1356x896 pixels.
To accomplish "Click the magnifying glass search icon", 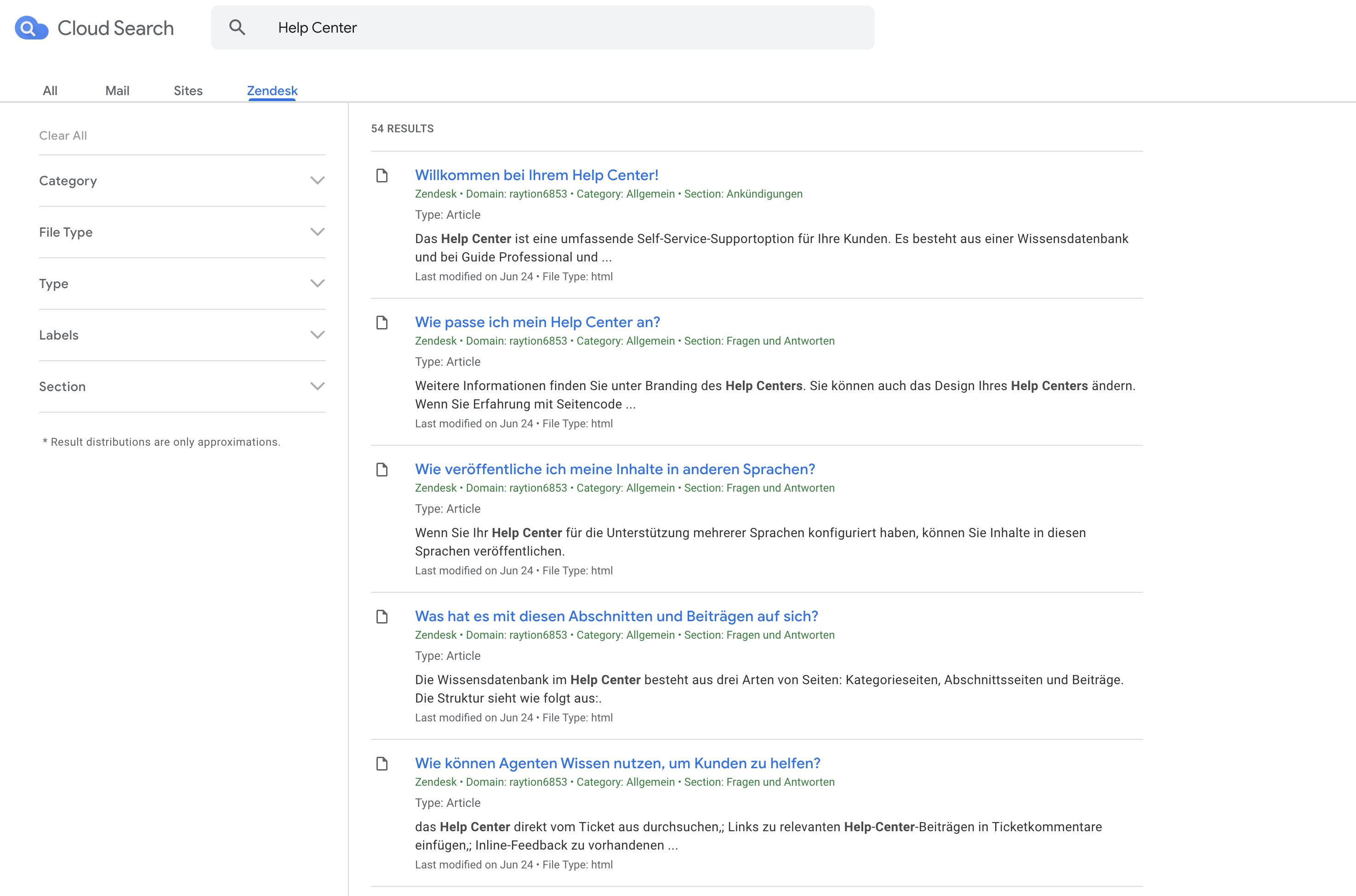I will click(237, 26).
